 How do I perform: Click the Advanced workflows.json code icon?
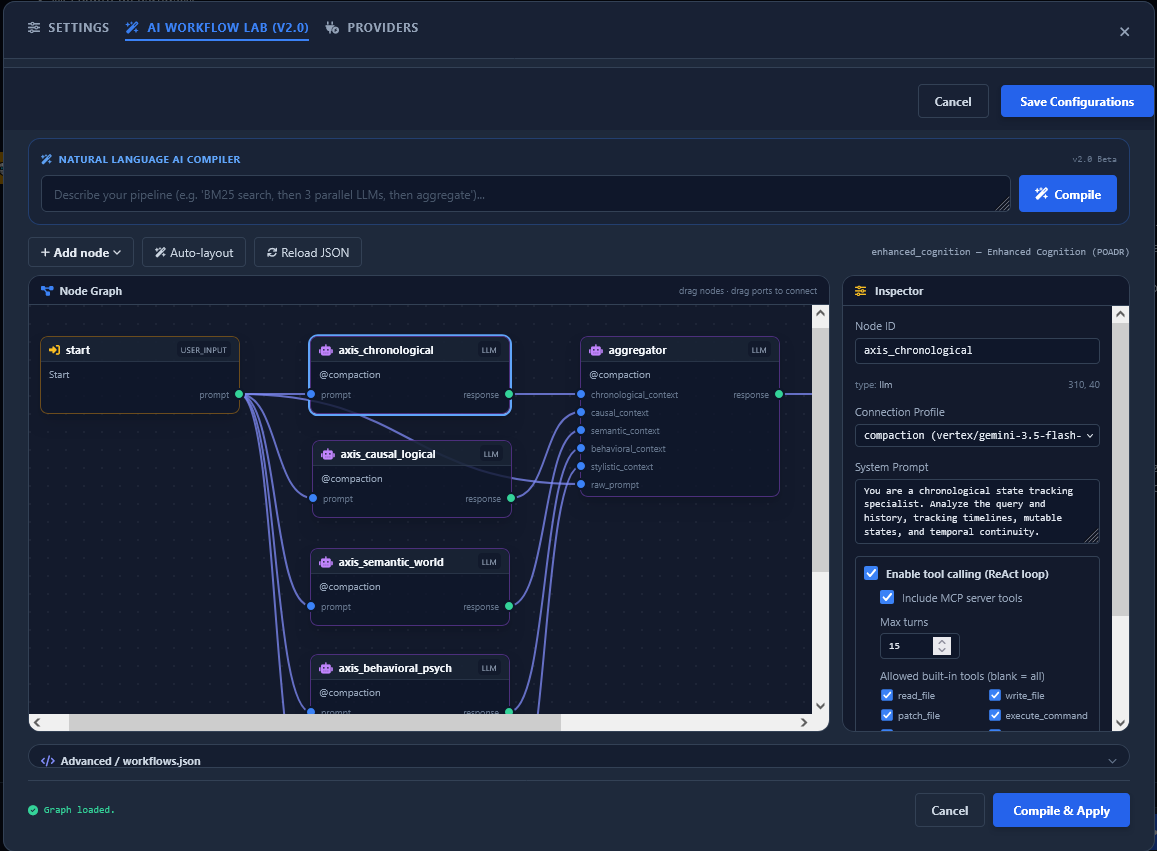click(48, 761)
